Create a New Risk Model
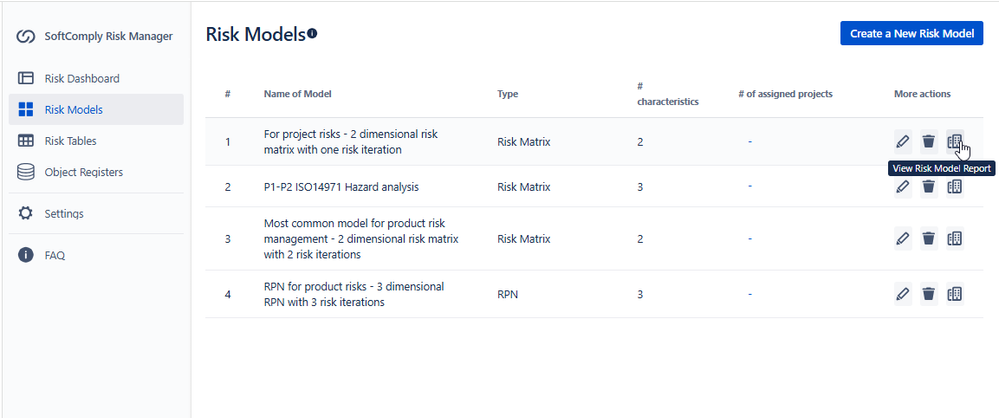Screen dimensions: 999x418 [911, 33]
